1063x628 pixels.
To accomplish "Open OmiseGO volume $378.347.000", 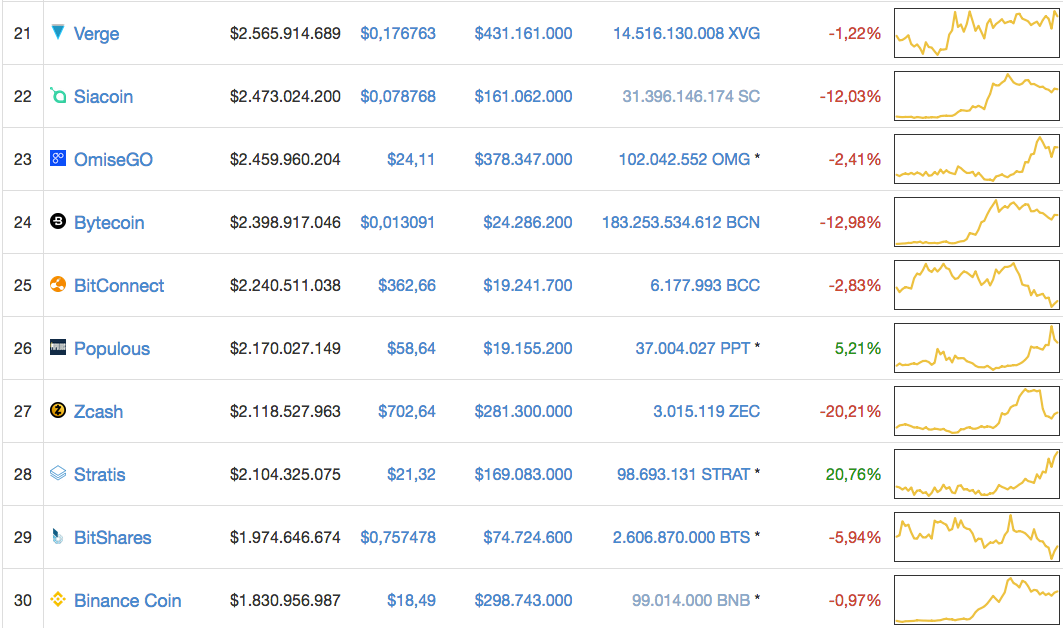I will coord(523,159).
